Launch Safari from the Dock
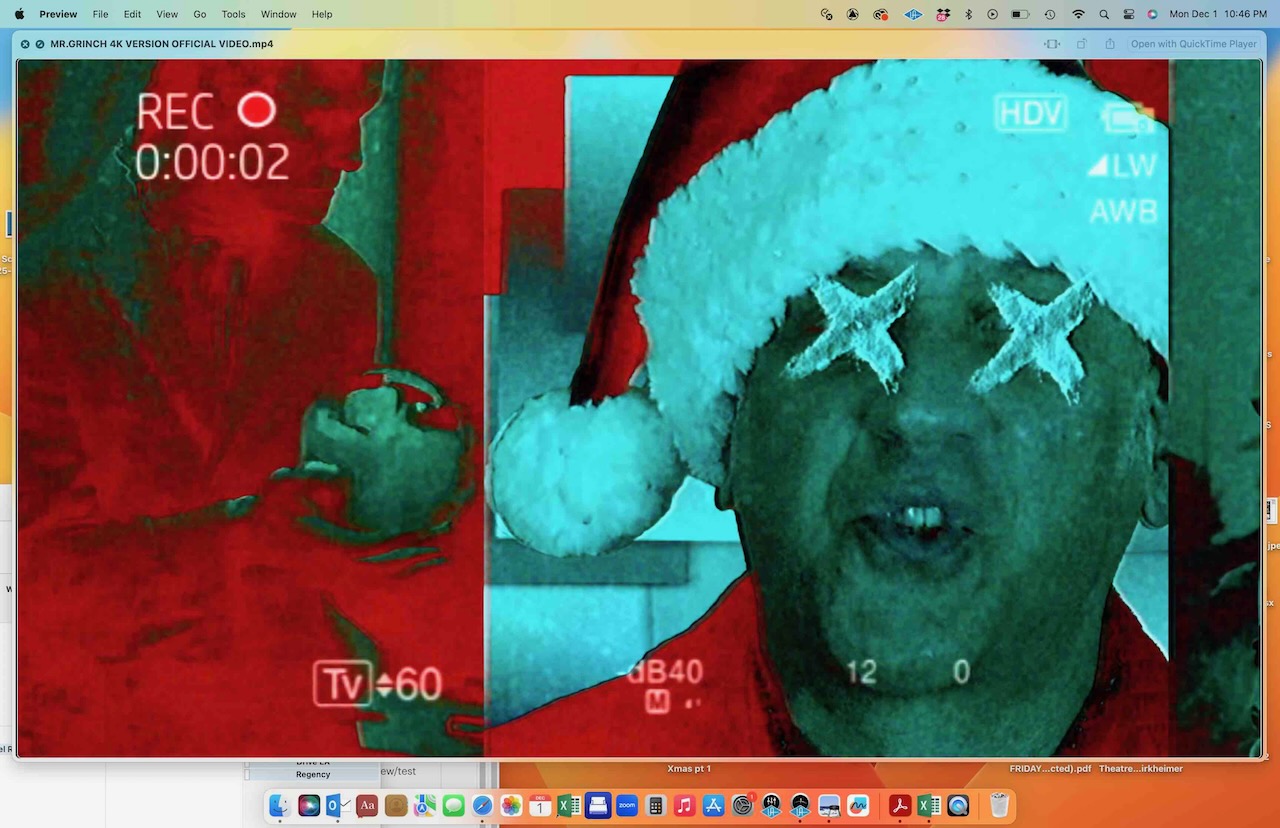This screenshot has height=828, width=1280. click(482, 805)
